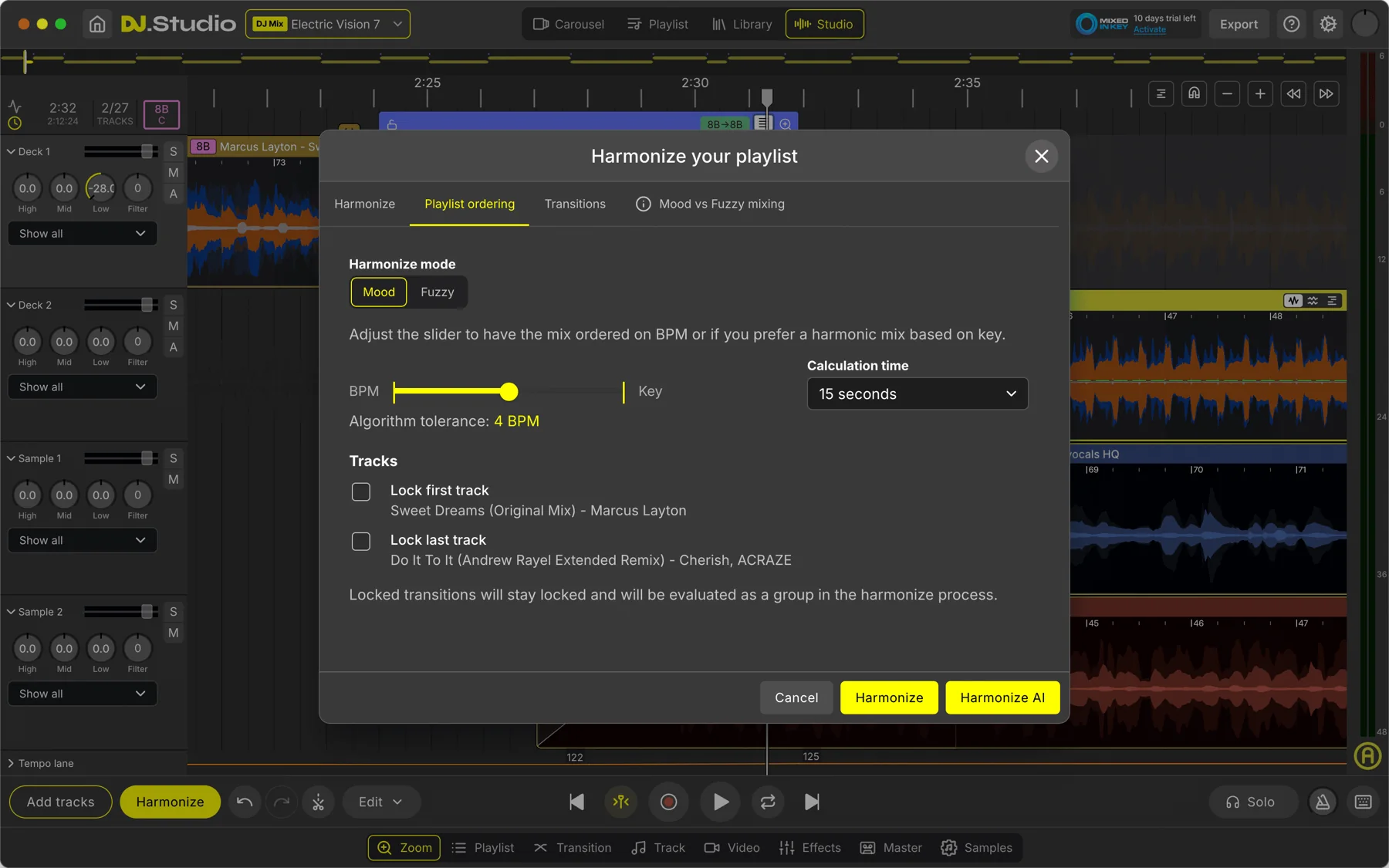Switch to the Carousel view
The image size is (1389, 868).
point(568,24)
